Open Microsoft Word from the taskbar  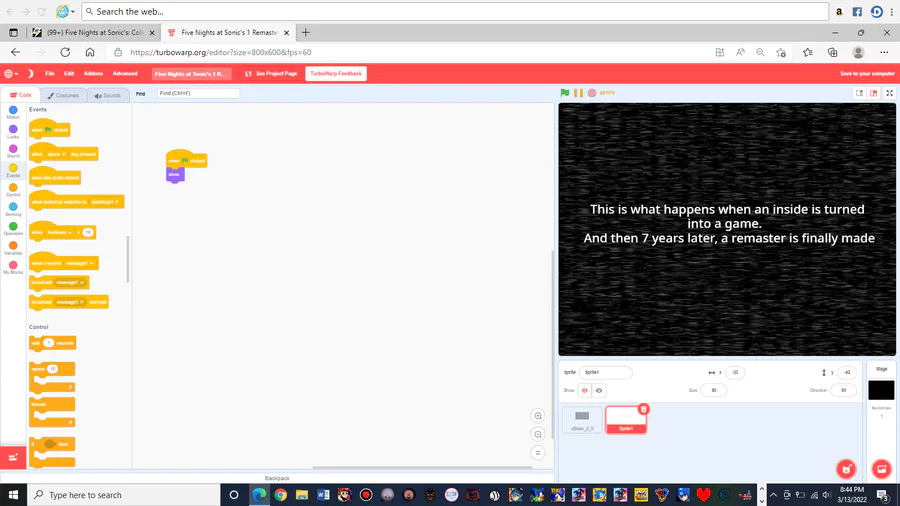point(323,495)
